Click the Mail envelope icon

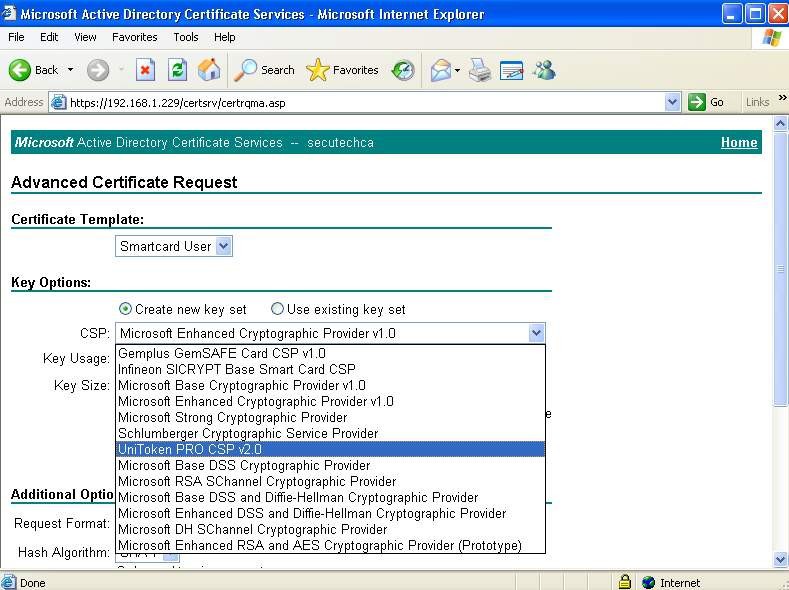tap(441, 70)
